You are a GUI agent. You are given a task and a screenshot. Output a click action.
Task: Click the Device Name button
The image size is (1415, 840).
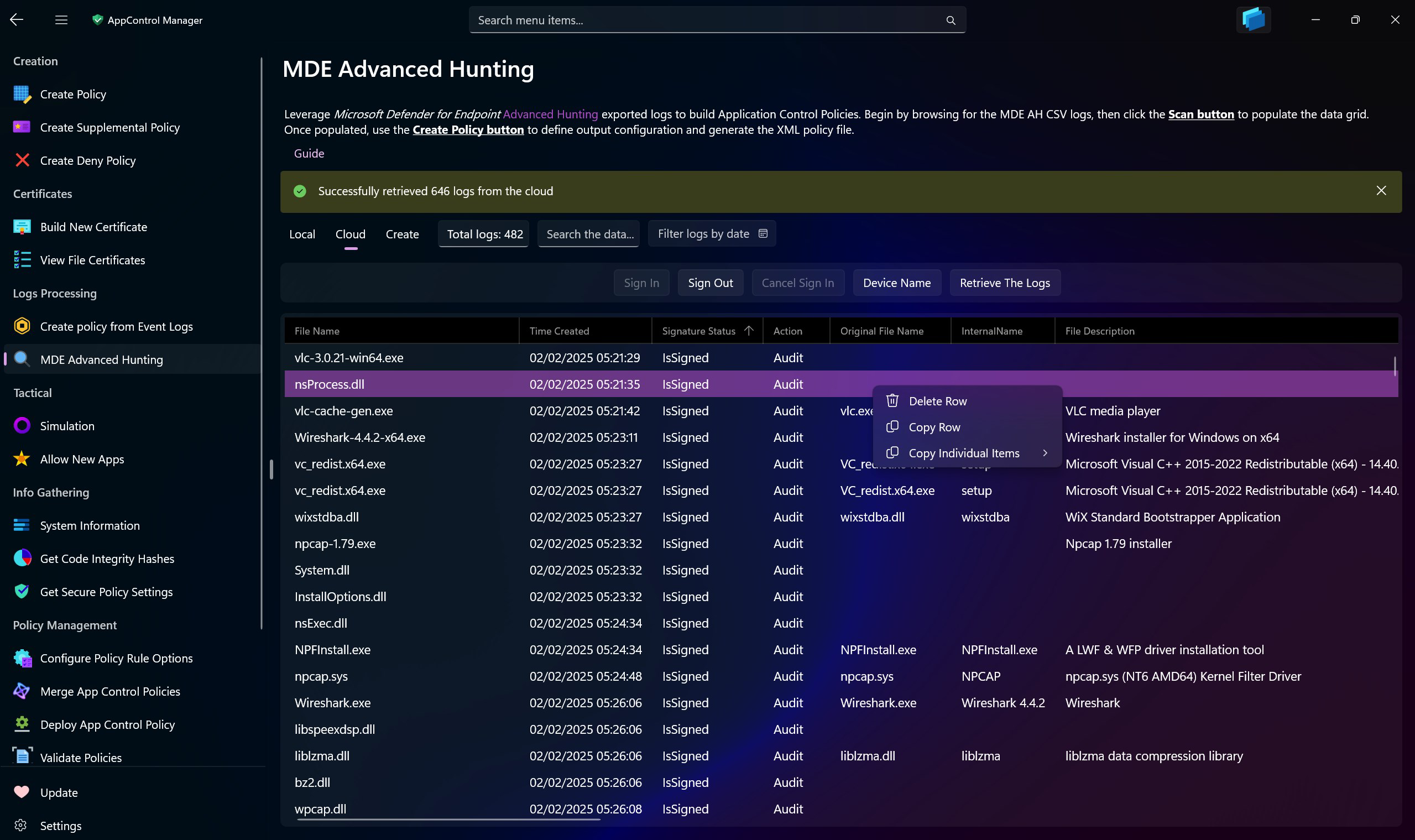coord(896,283)
